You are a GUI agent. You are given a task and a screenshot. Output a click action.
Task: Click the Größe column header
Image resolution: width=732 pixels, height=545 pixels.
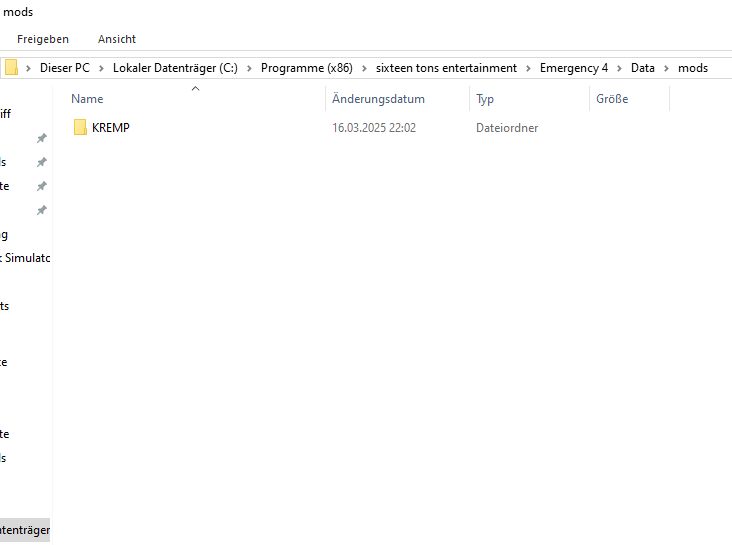[x=612, y=99]
